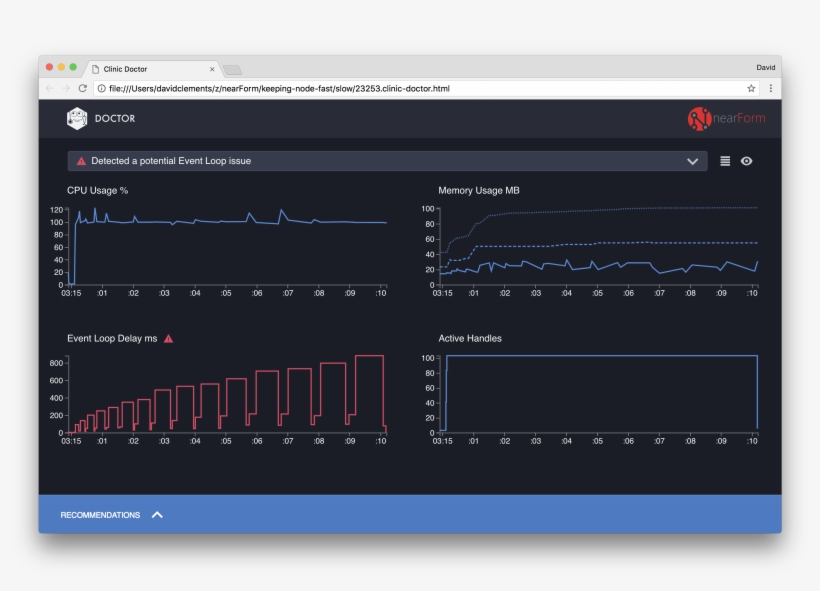Viewport: 820px width, 591px height.
Task: Open browser options with the three-dot icon
Action: pos(770,88)
